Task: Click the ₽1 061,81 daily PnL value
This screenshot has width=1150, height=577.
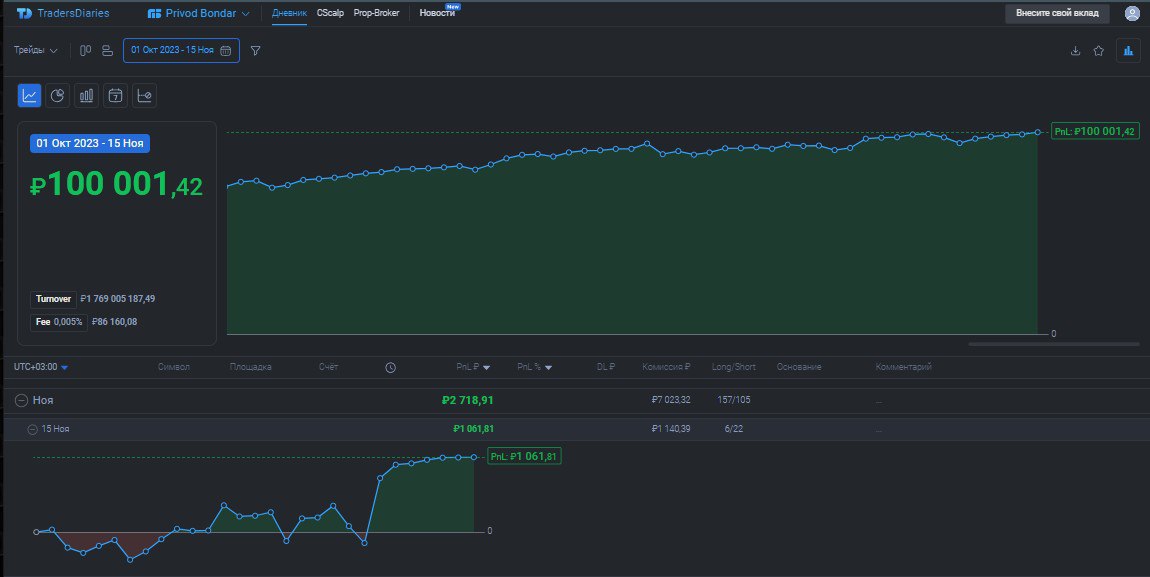Action: tap(474, 429)
